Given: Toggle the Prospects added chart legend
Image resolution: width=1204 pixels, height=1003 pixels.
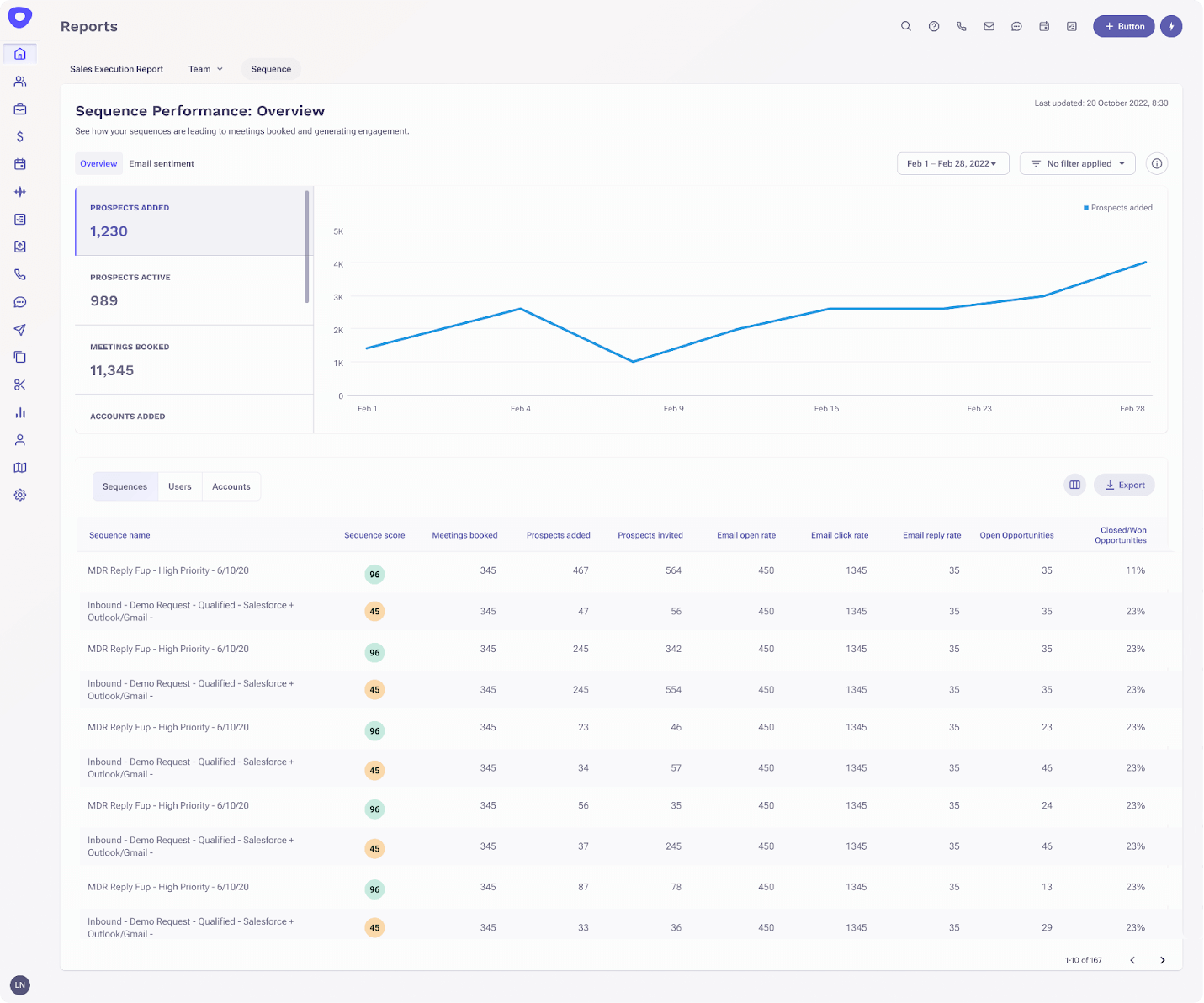Looking at the screenshot, I should coord(1118,207).
